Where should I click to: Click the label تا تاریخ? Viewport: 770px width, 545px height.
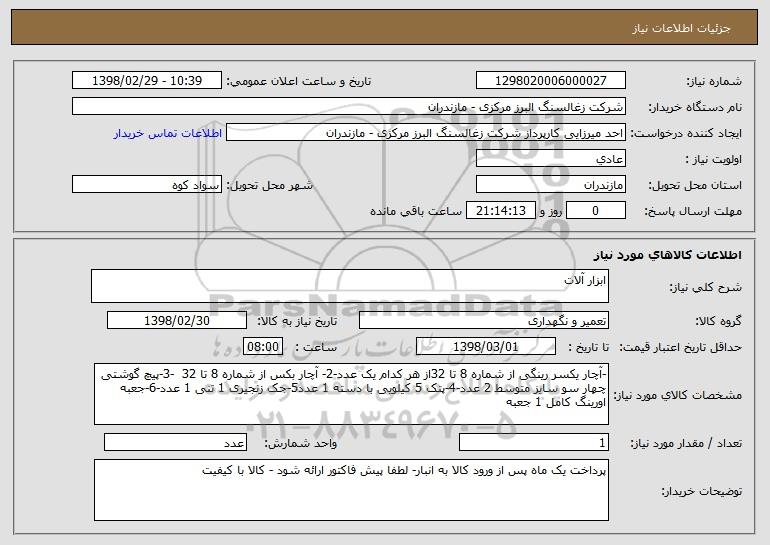[589, 347]
